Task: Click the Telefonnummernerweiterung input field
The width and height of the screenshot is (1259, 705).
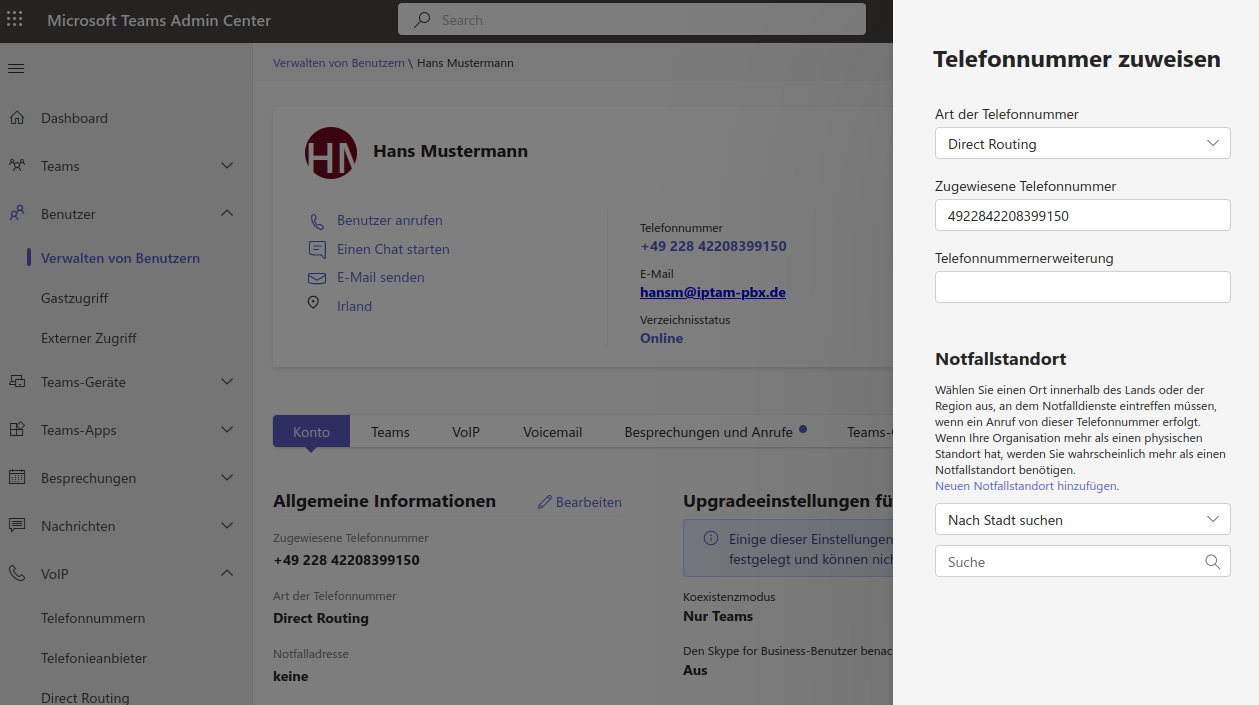Action: (x=1082, y=287)
